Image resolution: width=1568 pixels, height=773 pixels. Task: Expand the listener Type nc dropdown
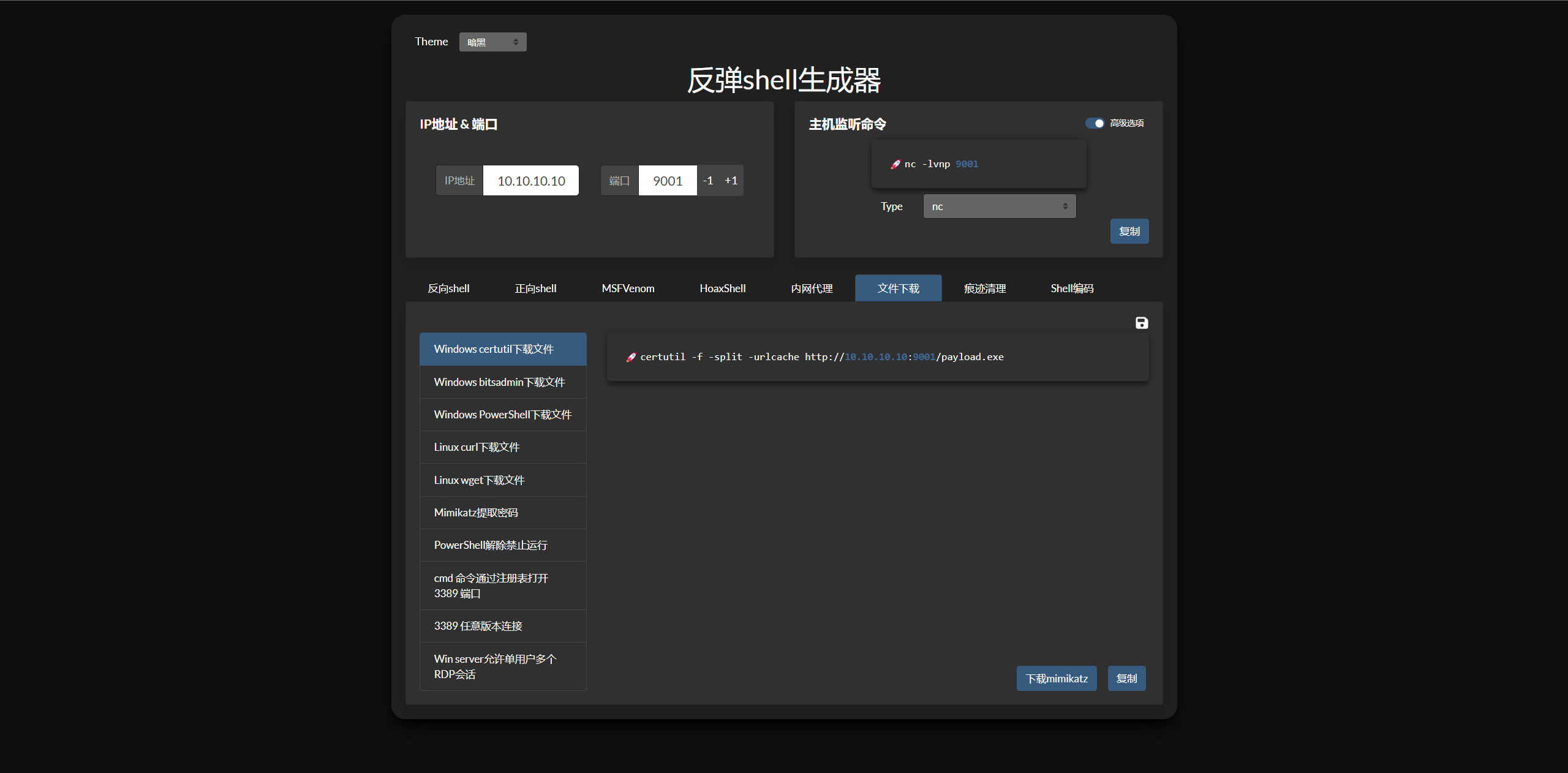coord(999,206)
